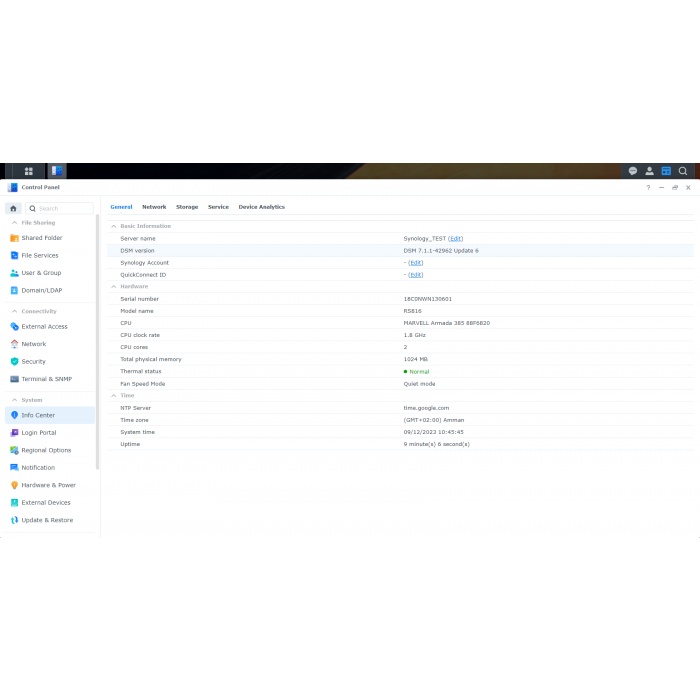Viewport: 700px width, 700px height.
Task: Click the Control Panel home icon
Action: click(13, 208)
